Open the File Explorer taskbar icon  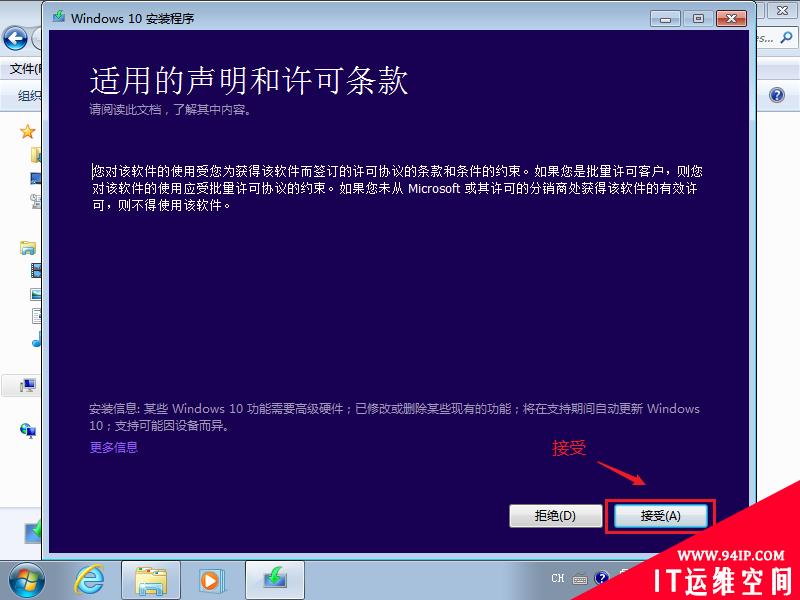pos(151,581)
